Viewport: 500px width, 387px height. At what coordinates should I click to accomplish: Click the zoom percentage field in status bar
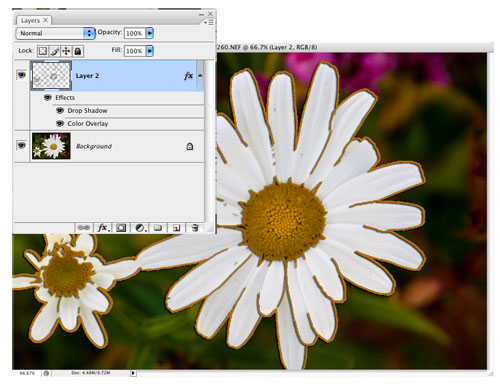[x=27, y=373]
